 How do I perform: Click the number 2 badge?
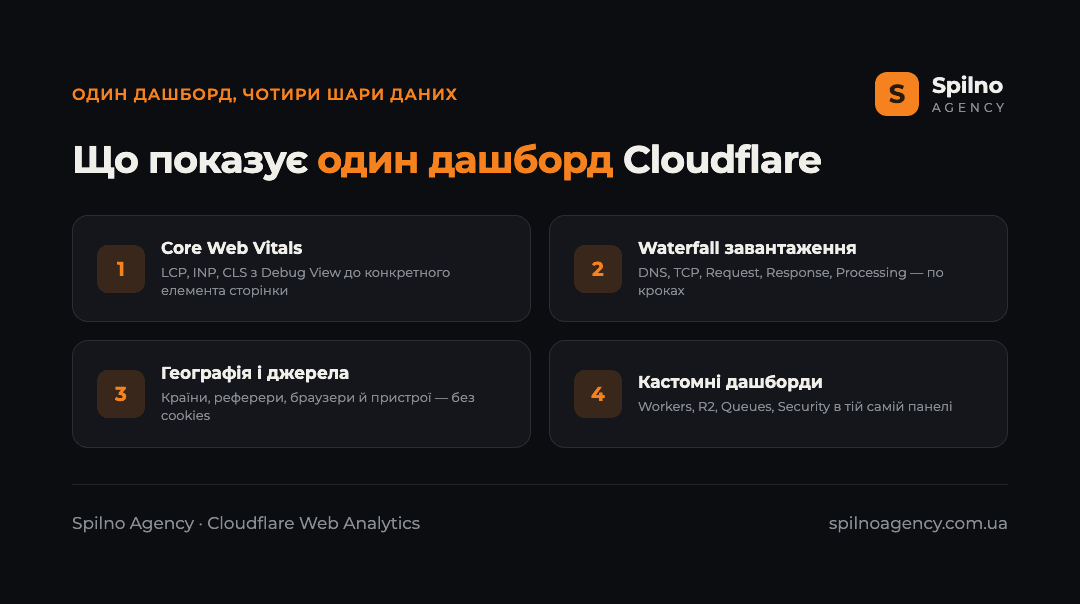[597, 269]
